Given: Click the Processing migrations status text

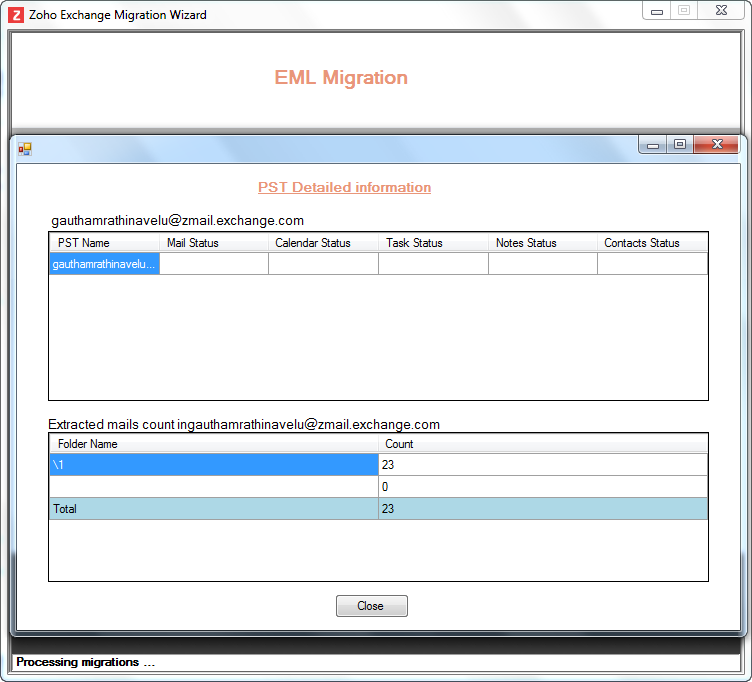Looking at the screenshot, I should [x=86, y=662].
